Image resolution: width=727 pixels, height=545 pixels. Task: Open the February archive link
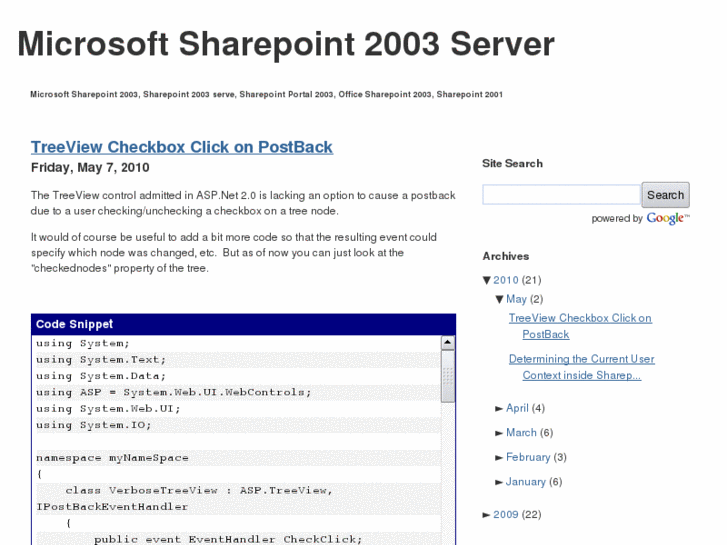pos(528,457)
